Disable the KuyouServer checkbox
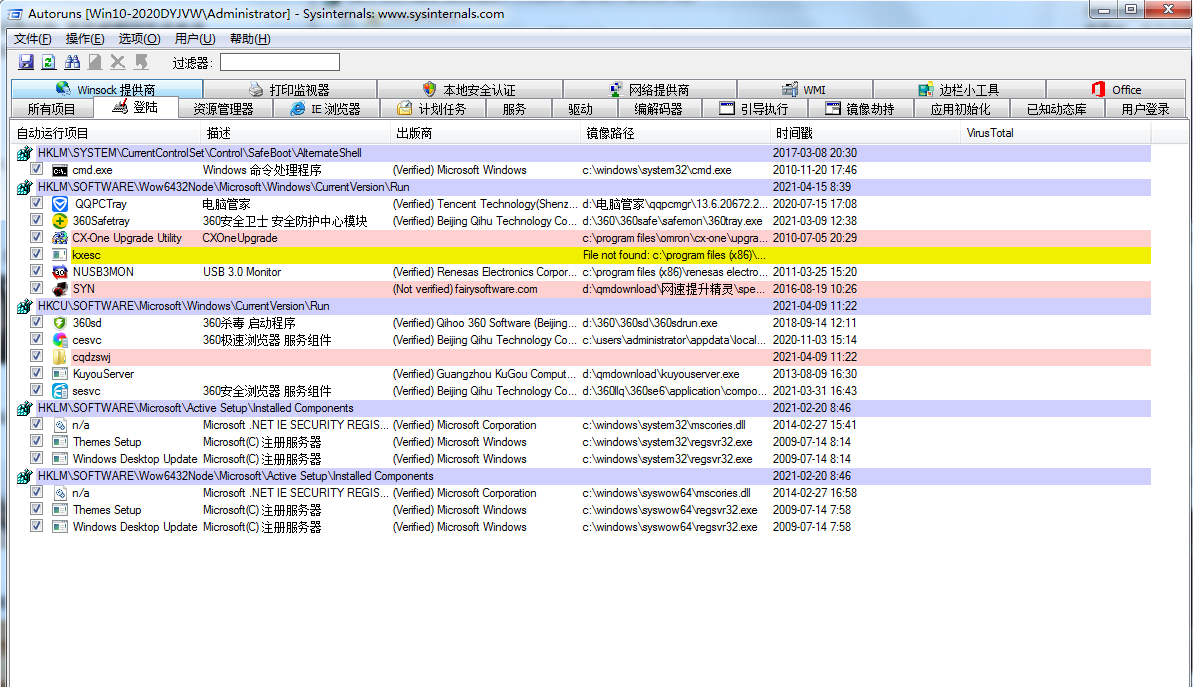1193x687 pixels. (x=37, y=373)
